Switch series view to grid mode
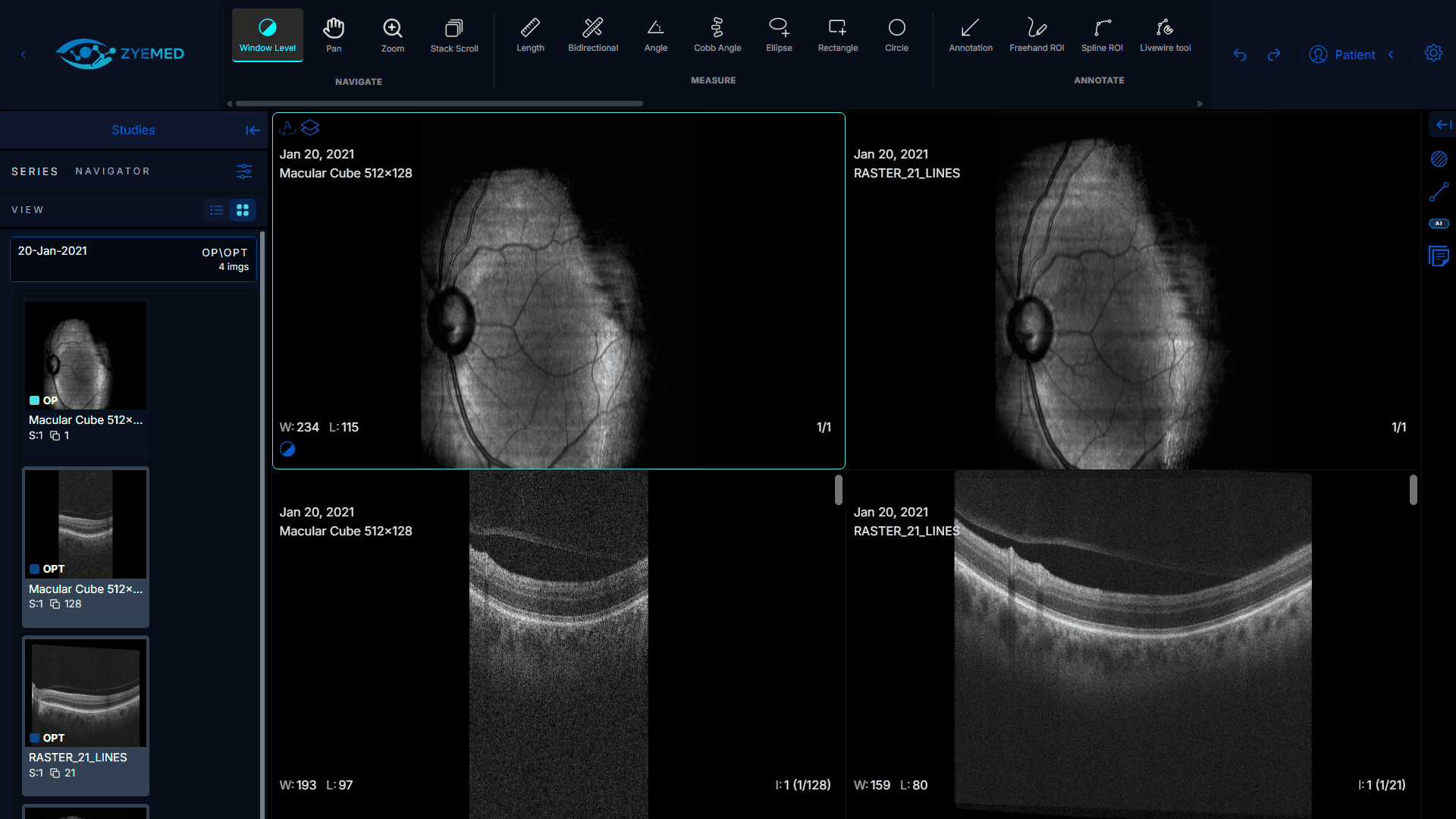This screenshot has height=819, width=1456. [243, 210]
